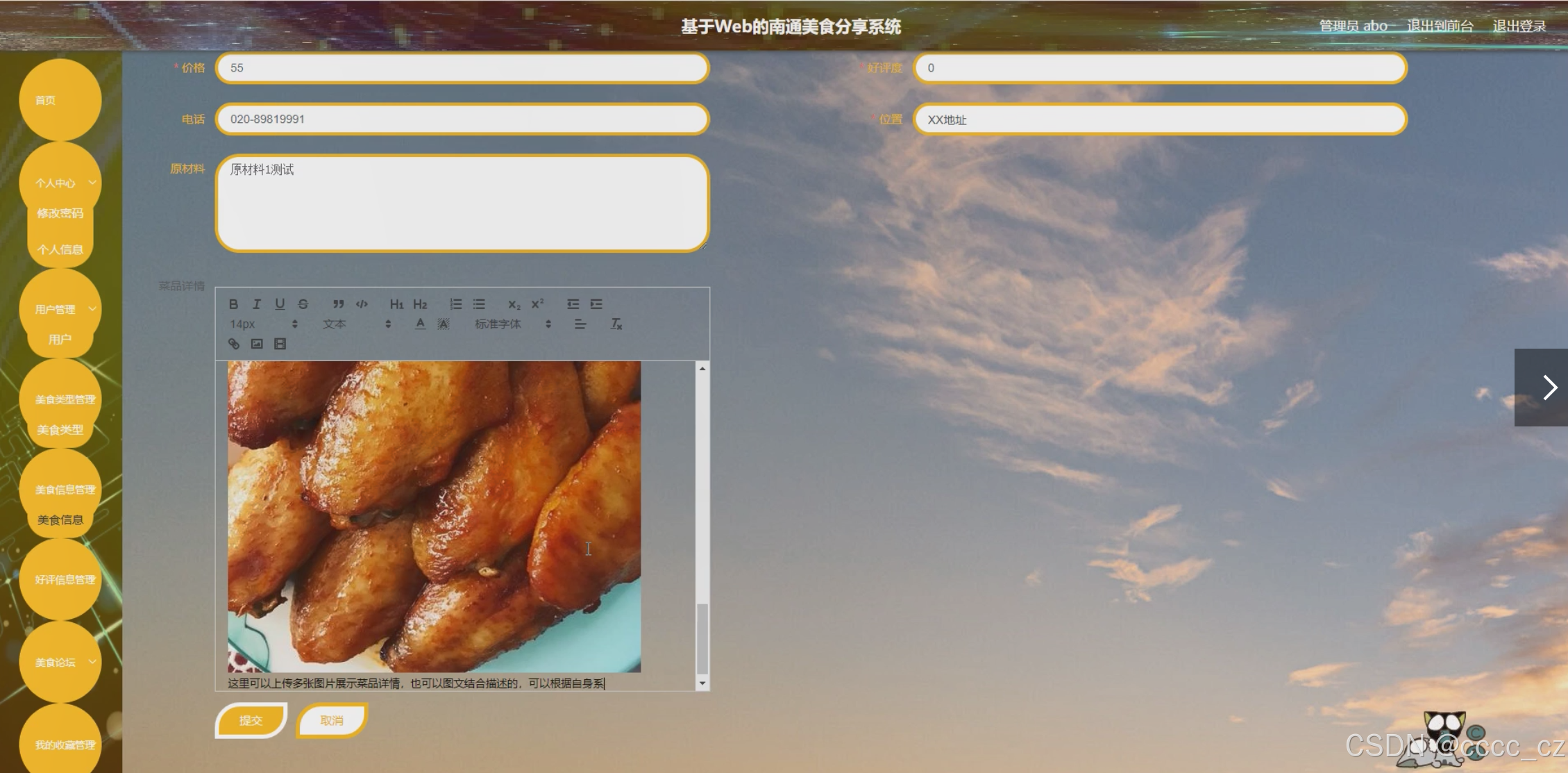Insert a code block
The image size is (1568, 773).
pos(362,304)
